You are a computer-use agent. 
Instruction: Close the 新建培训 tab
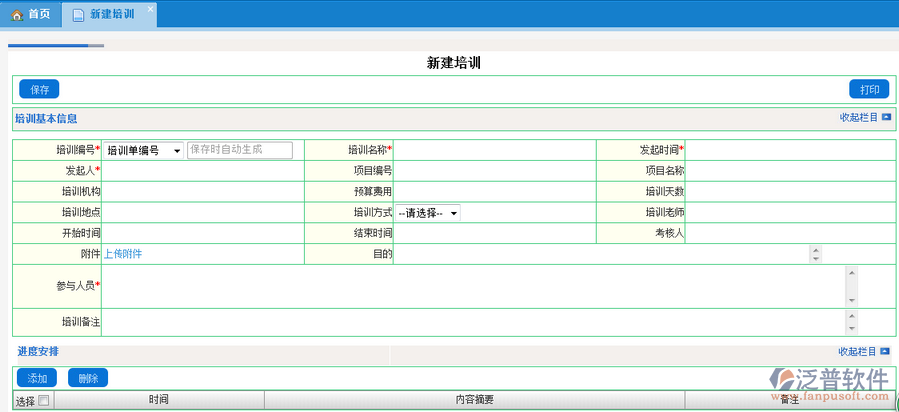[150, 9]
